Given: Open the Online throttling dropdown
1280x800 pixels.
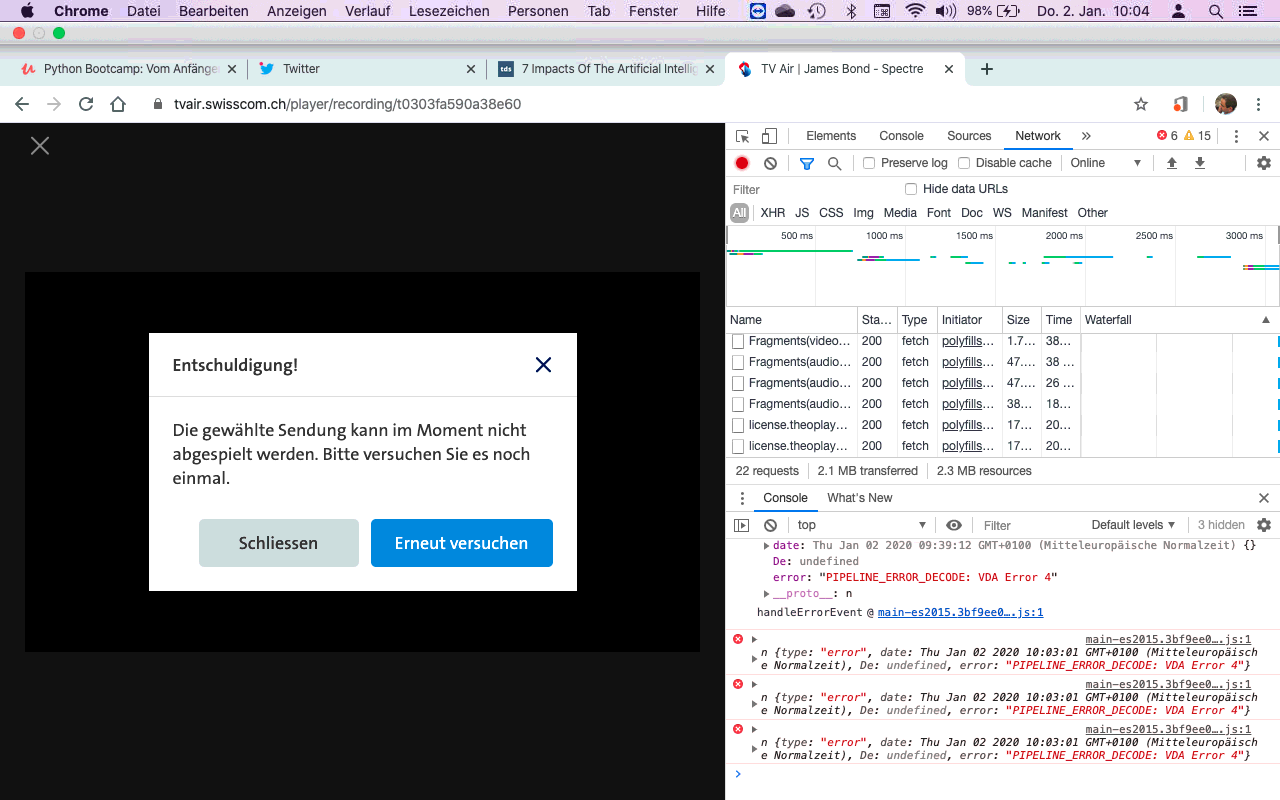Looking at the screenshot, I should click(x=1105, y=163).
